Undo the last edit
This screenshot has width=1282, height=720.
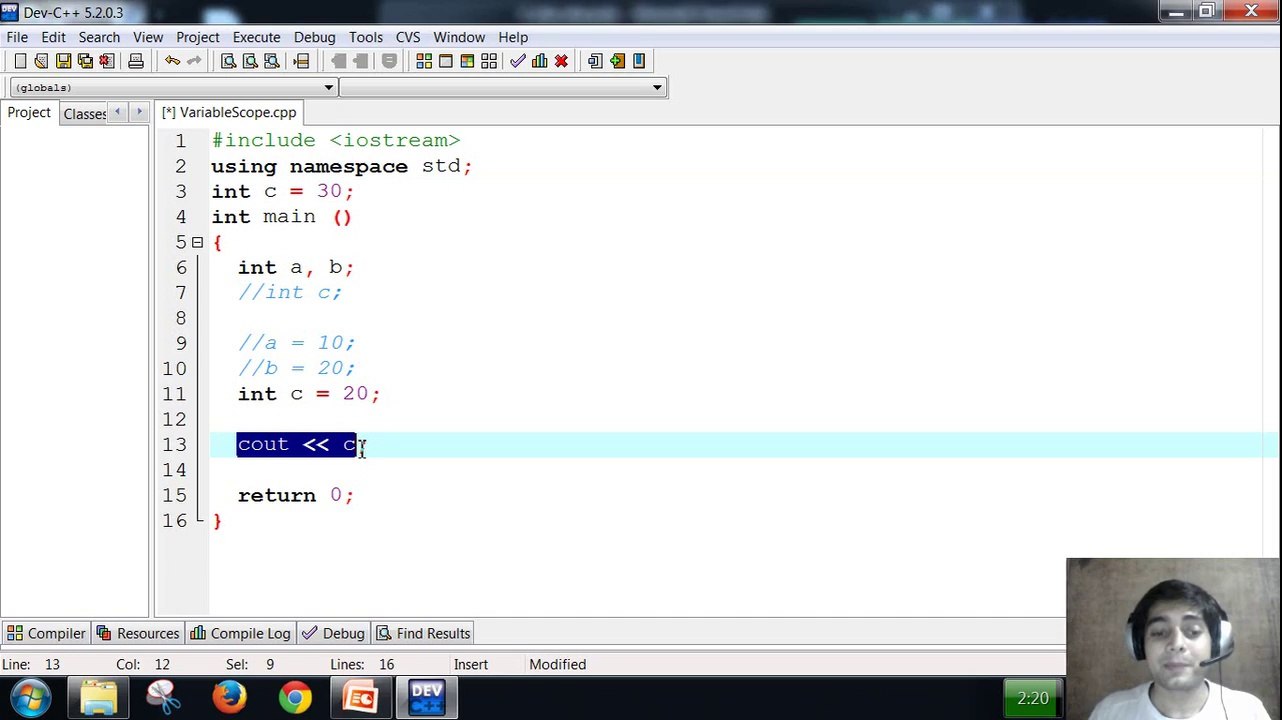coord(172,61)
